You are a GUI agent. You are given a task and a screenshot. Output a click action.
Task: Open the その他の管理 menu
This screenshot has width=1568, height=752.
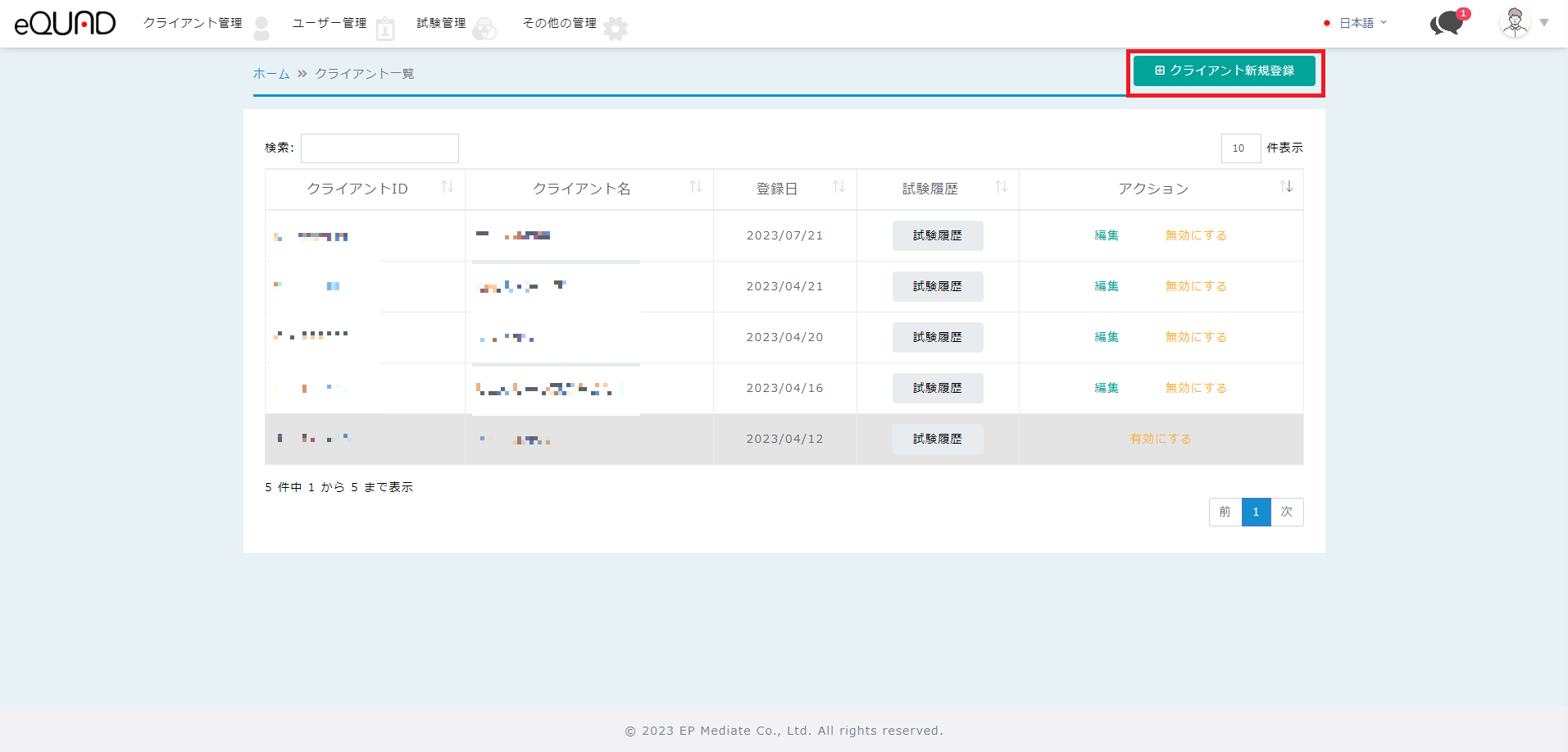pyautogui.click(x=560, y=23)
